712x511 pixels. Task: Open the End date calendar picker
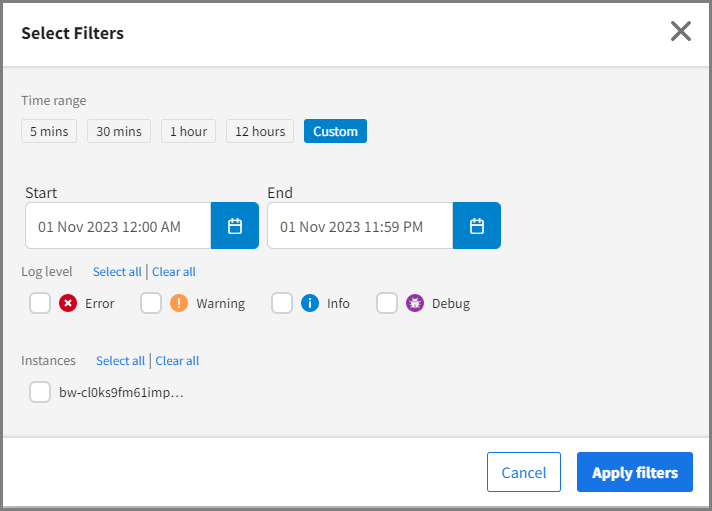pyautogui.click(x=477, y=226)
